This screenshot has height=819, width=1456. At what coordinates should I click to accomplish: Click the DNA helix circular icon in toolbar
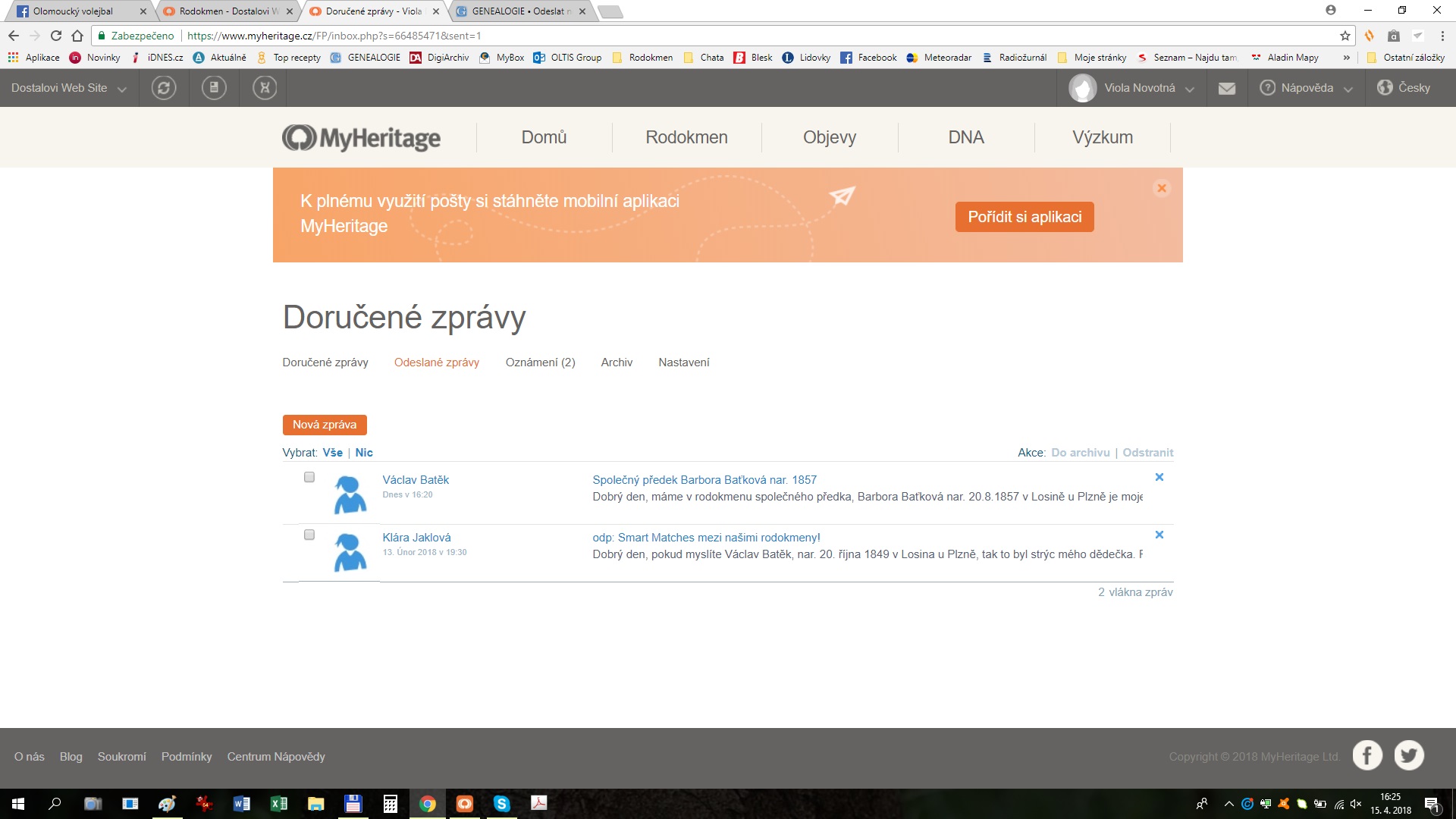coord(265,88)
